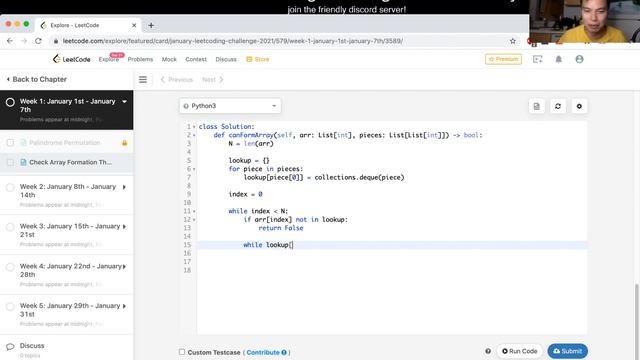Open Check Array Formation Th... item
This screenshot has width=640, height=360.
(67, 162)
